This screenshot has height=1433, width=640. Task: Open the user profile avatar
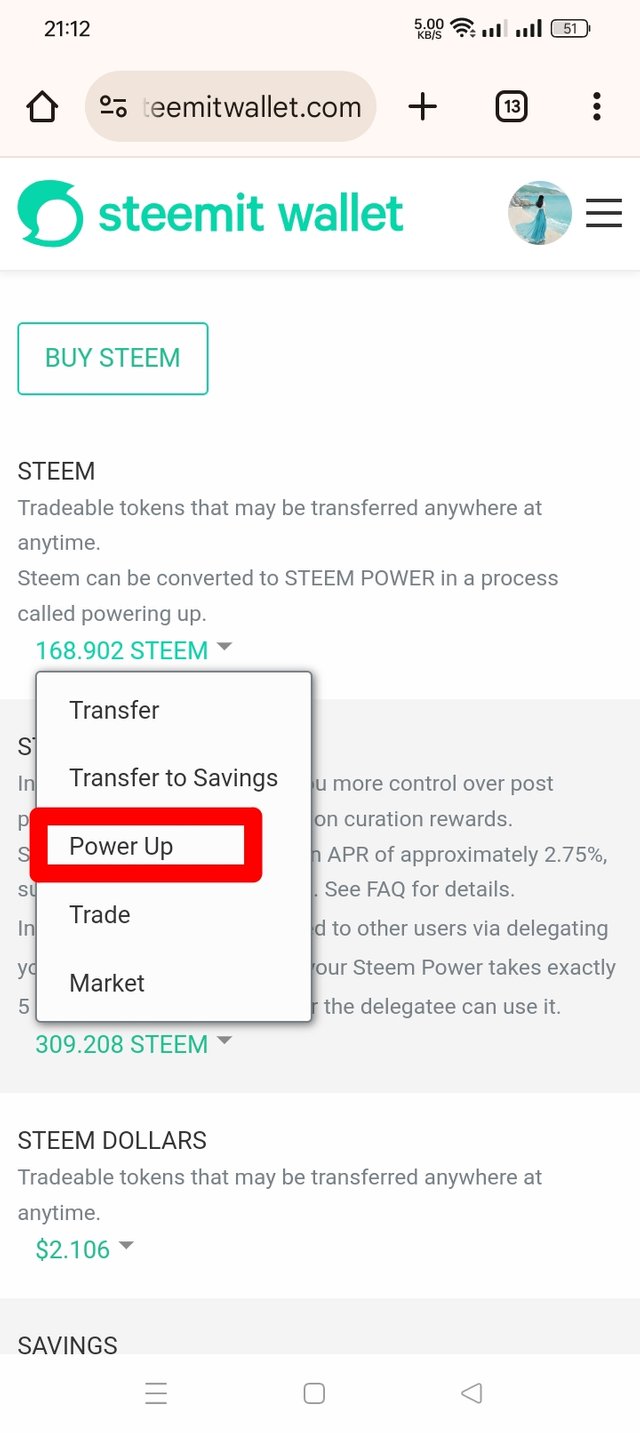point(540,213)
